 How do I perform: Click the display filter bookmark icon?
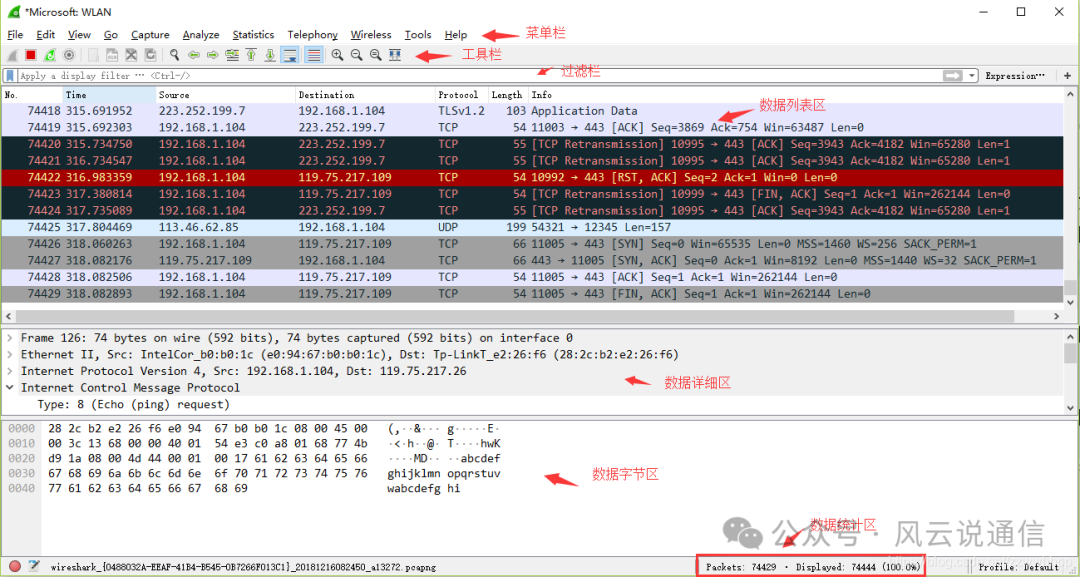pos(10,76)
